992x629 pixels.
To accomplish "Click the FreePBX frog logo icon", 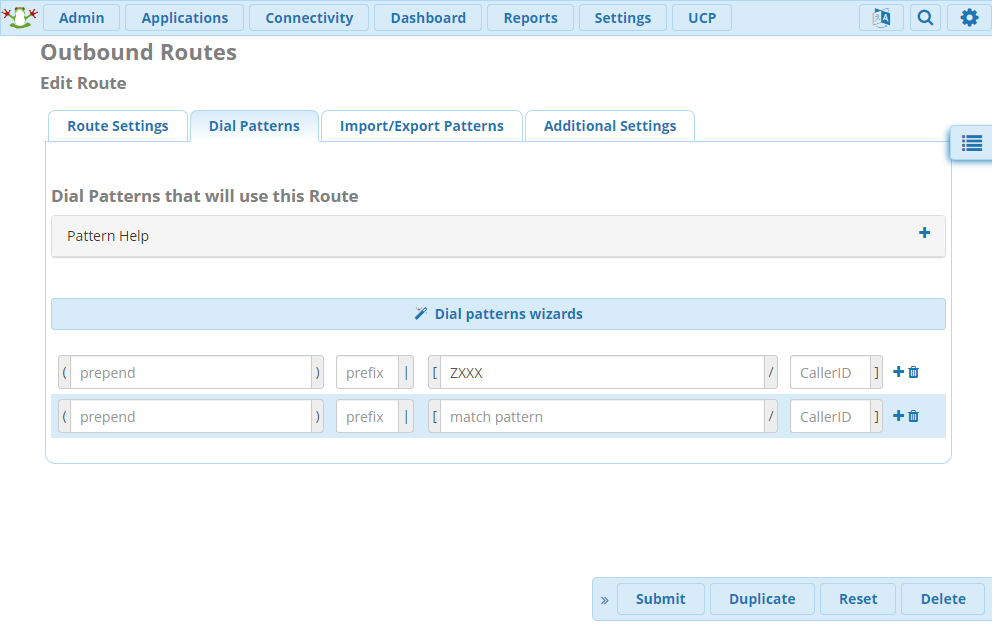I will click(19, 17).
